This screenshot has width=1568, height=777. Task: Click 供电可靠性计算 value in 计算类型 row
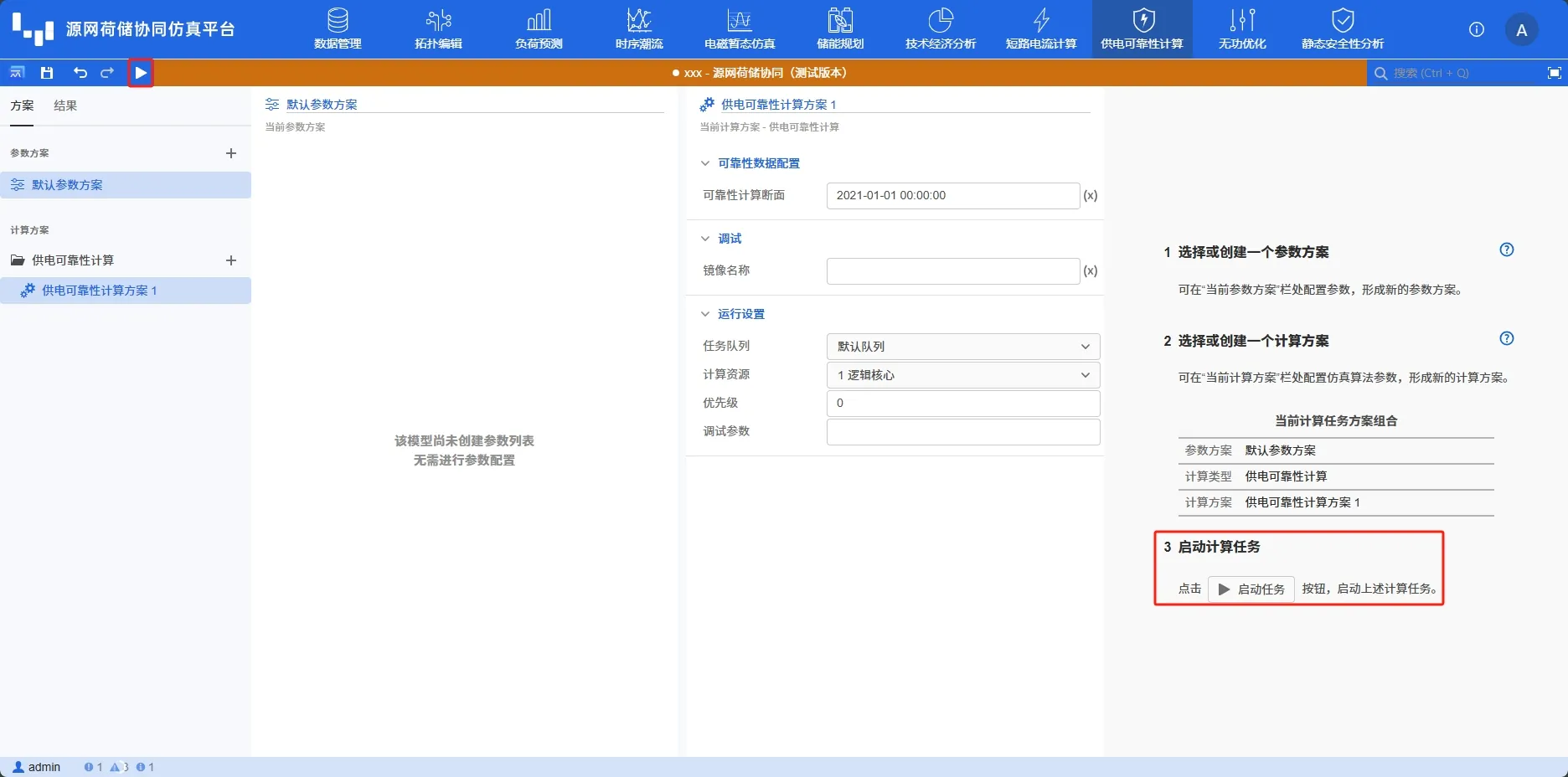click(1286, 476)
